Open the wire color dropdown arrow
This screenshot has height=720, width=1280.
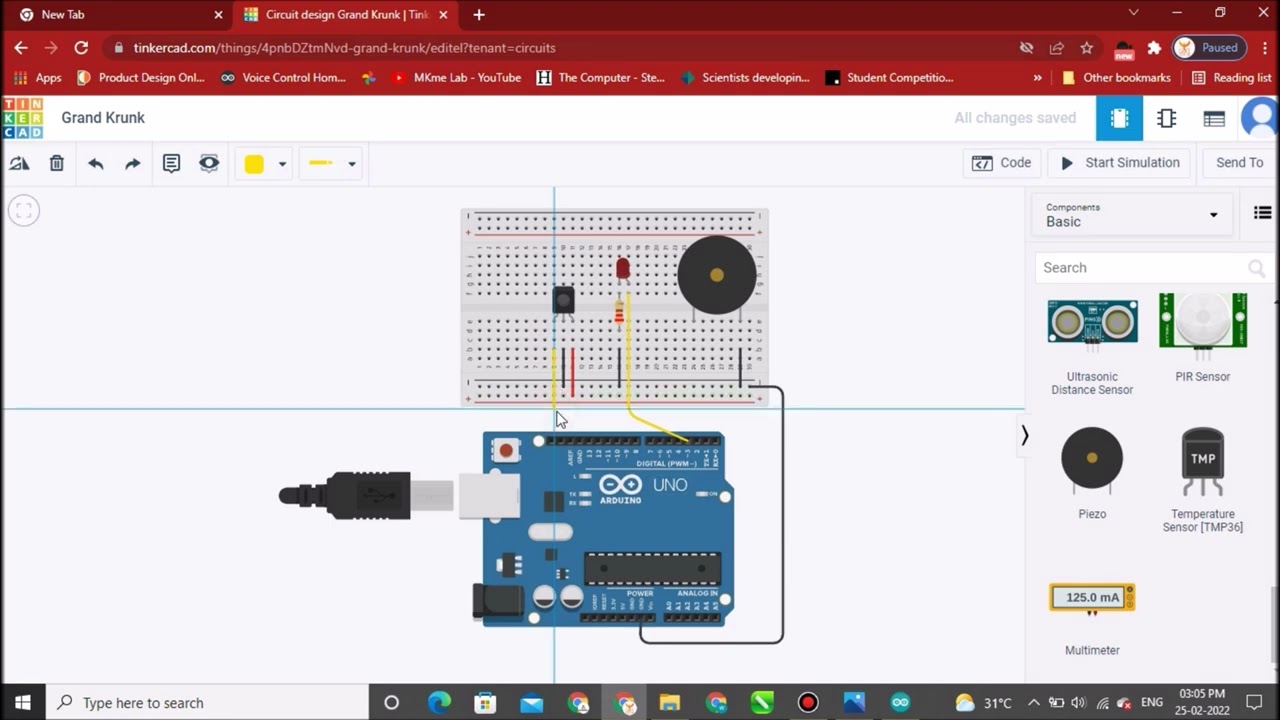tap(282, 164)
